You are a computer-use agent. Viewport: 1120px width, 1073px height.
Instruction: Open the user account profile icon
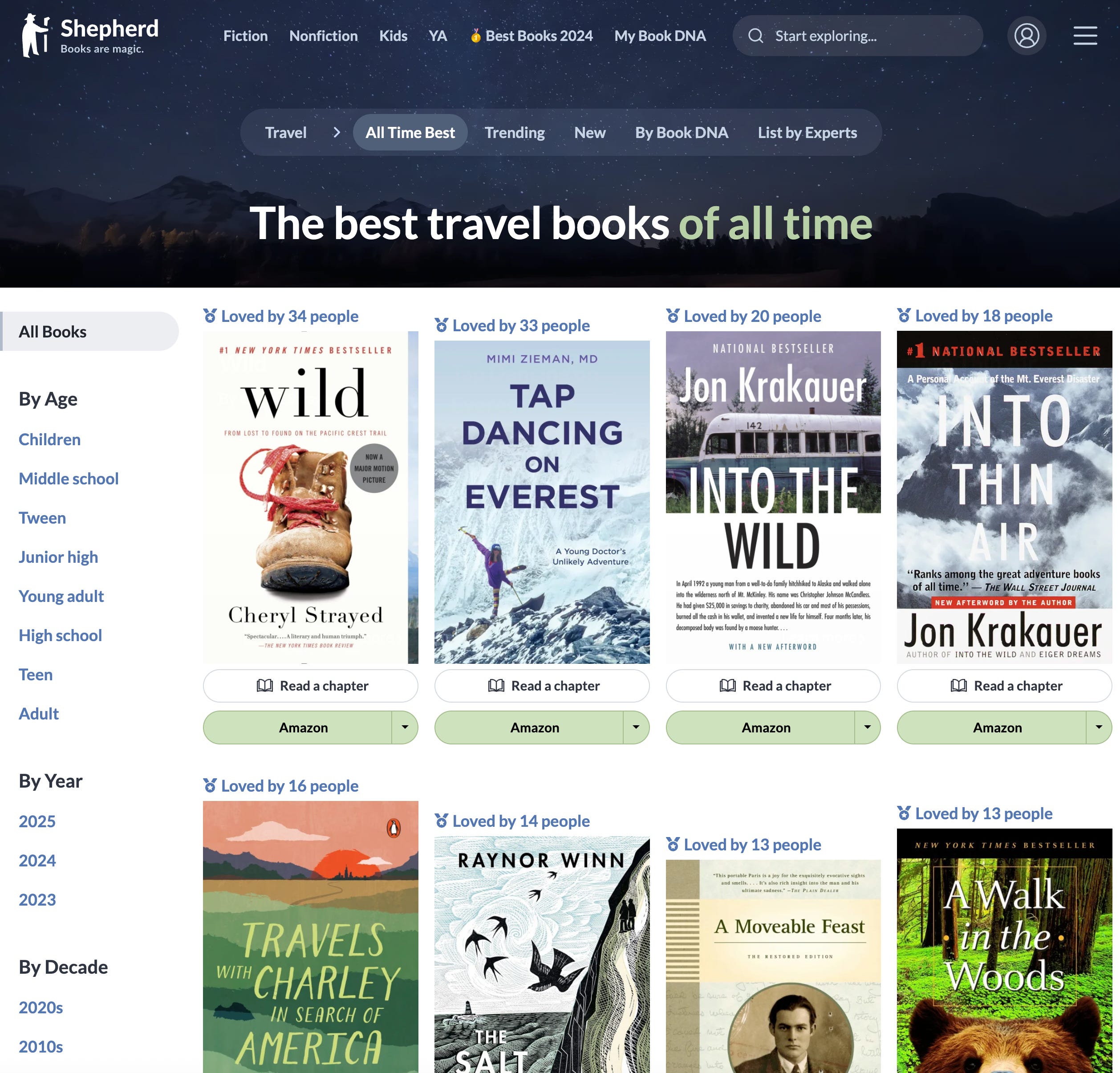tap(1026, 36)
